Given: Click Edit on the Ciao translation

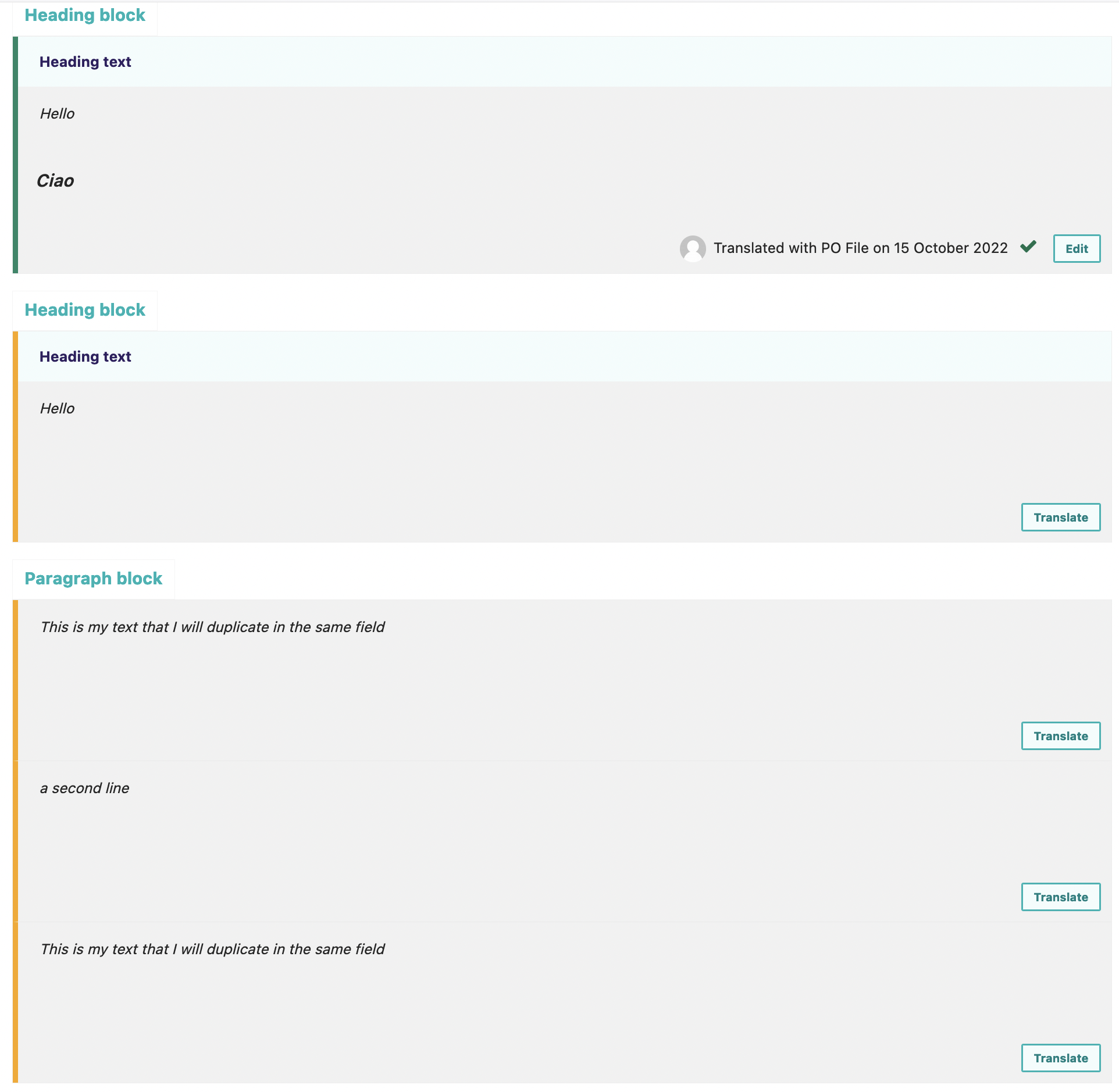Looking at the screenshot, I should click(x=1076, y=249).
